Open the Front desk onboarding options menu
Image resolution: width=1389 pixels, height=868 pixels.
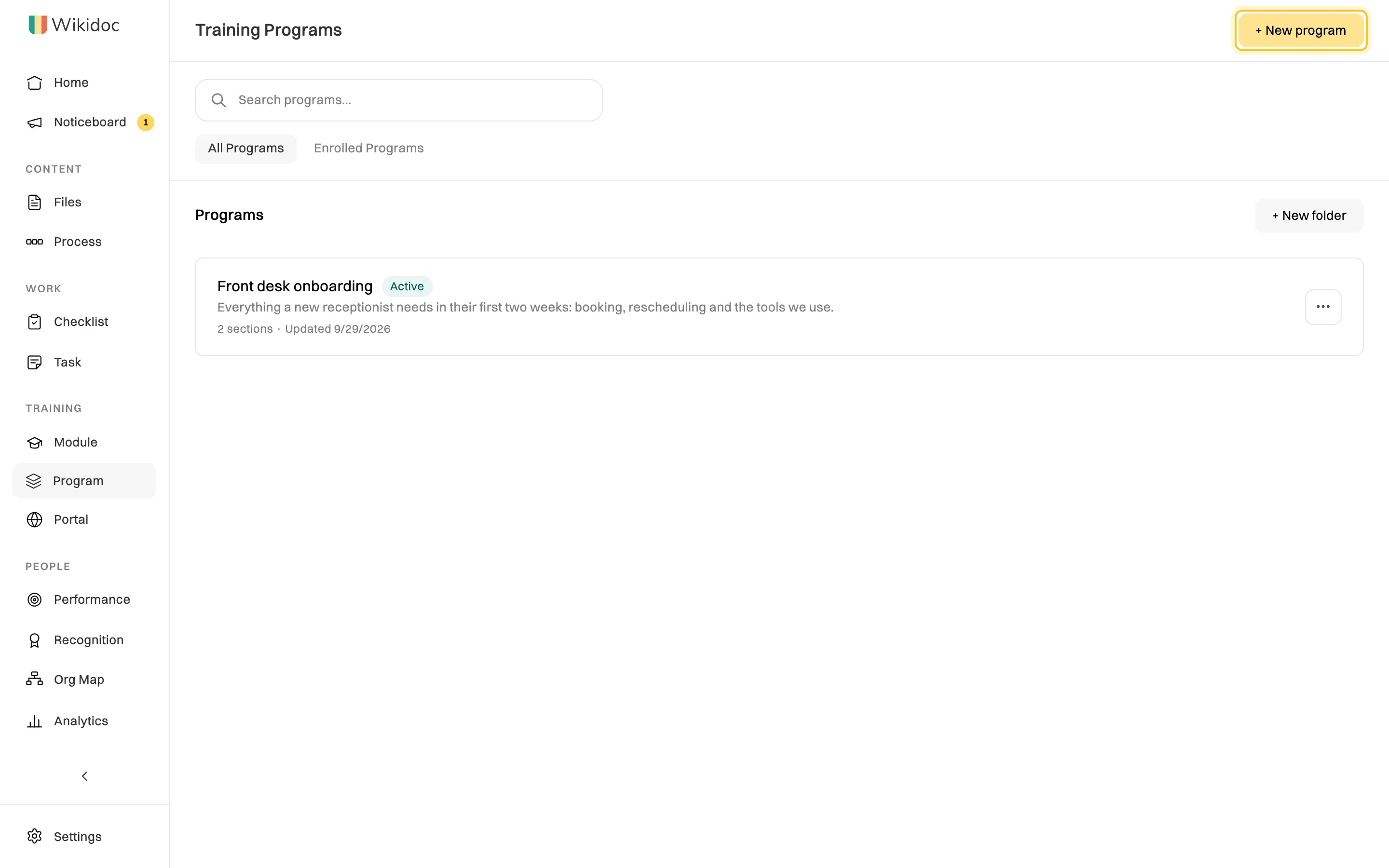click(x=1323, y=307)
